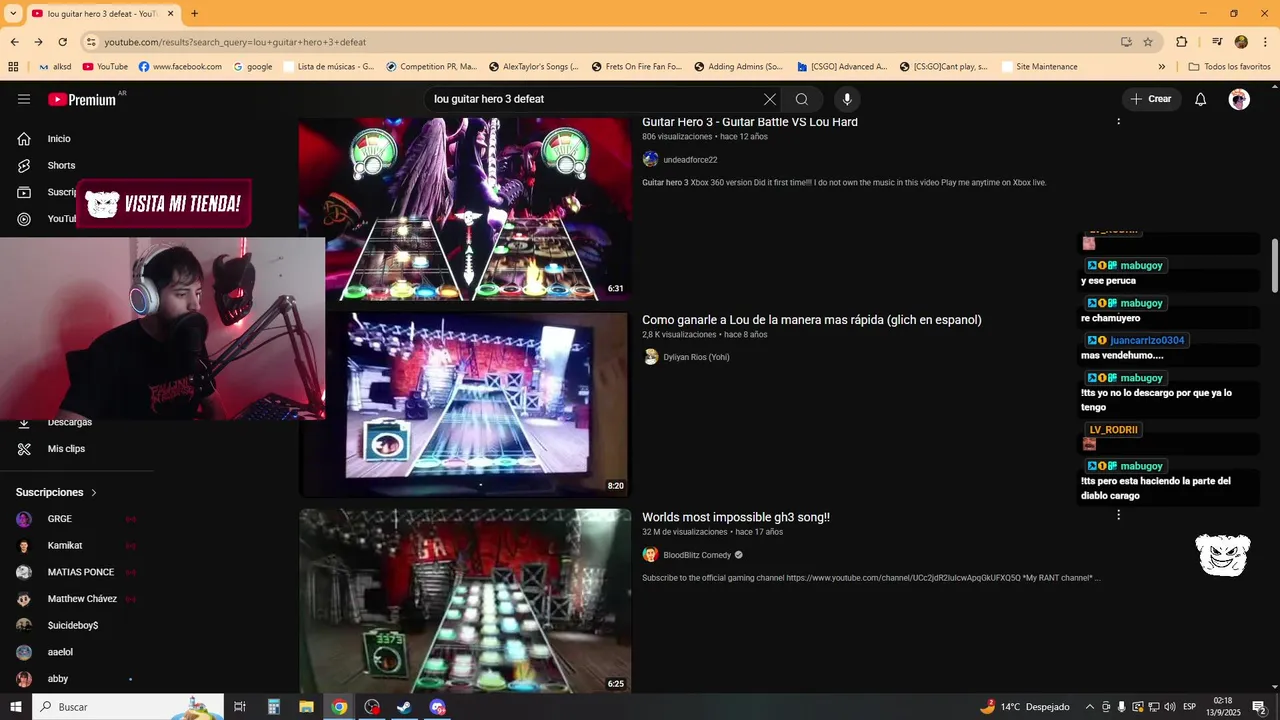Show hidden system tray icons chevron
The width and height of the screenshot is (1280, 720).
coord(1090,707)
